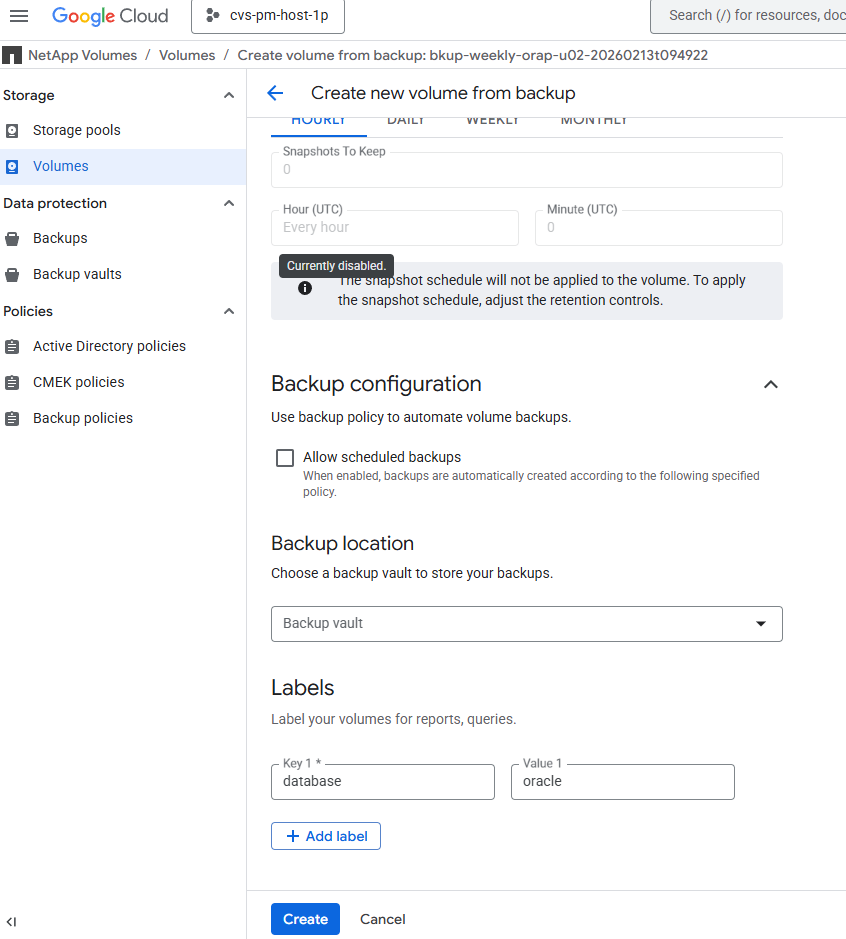Click the Create button
The width and height of the screenshot is (846, 939).
click(305, 918)
